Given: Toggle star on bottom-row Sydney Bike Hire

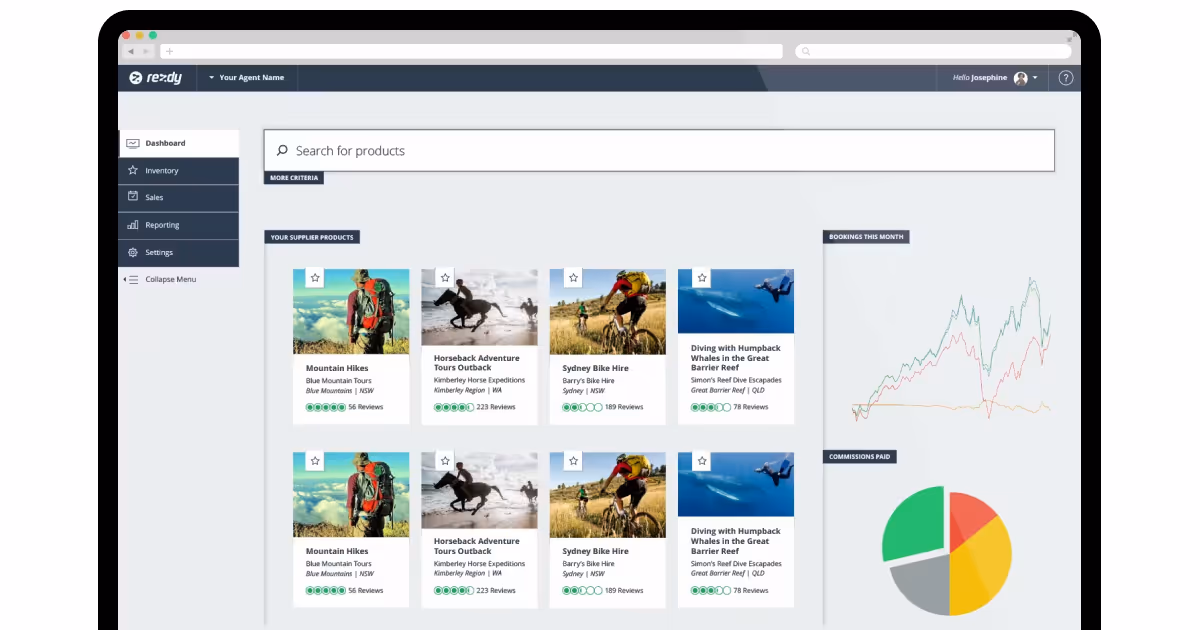Looking at the screenshot, I should coord(574,461).
